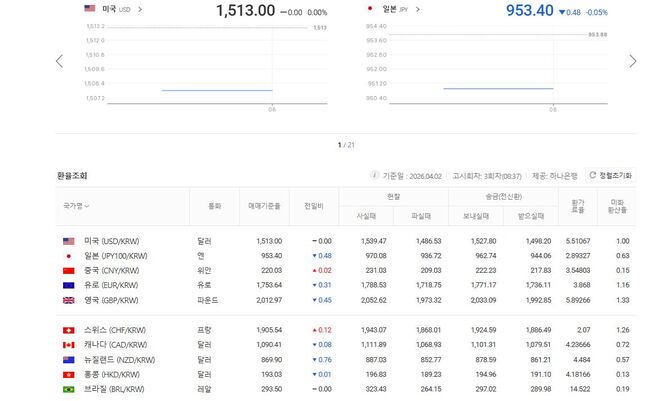Click the EU flag icon
The height and width of the screenshot is (401, 650).
pos(69,286)
